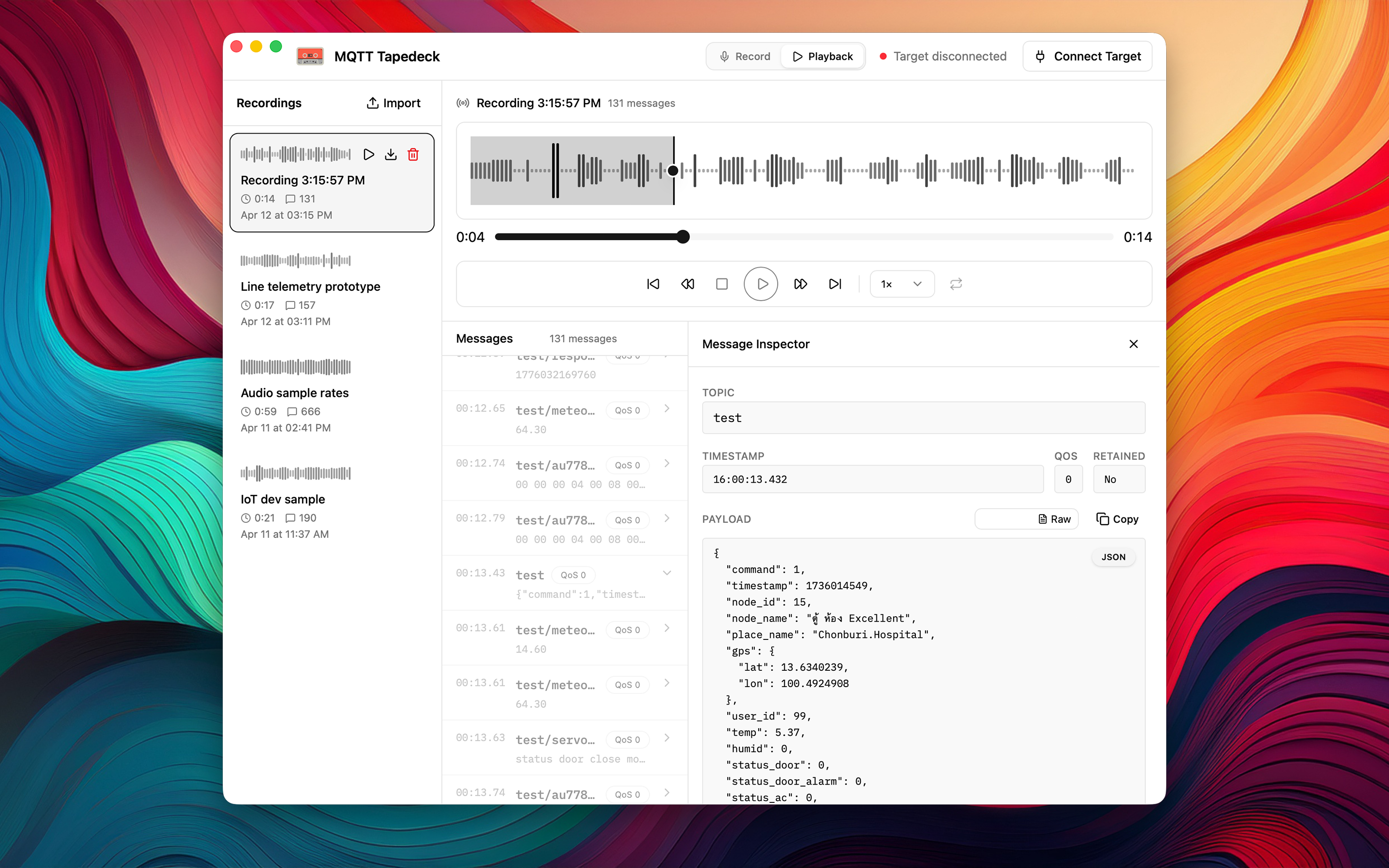Fast forward through the recording

tap(800, 284)
